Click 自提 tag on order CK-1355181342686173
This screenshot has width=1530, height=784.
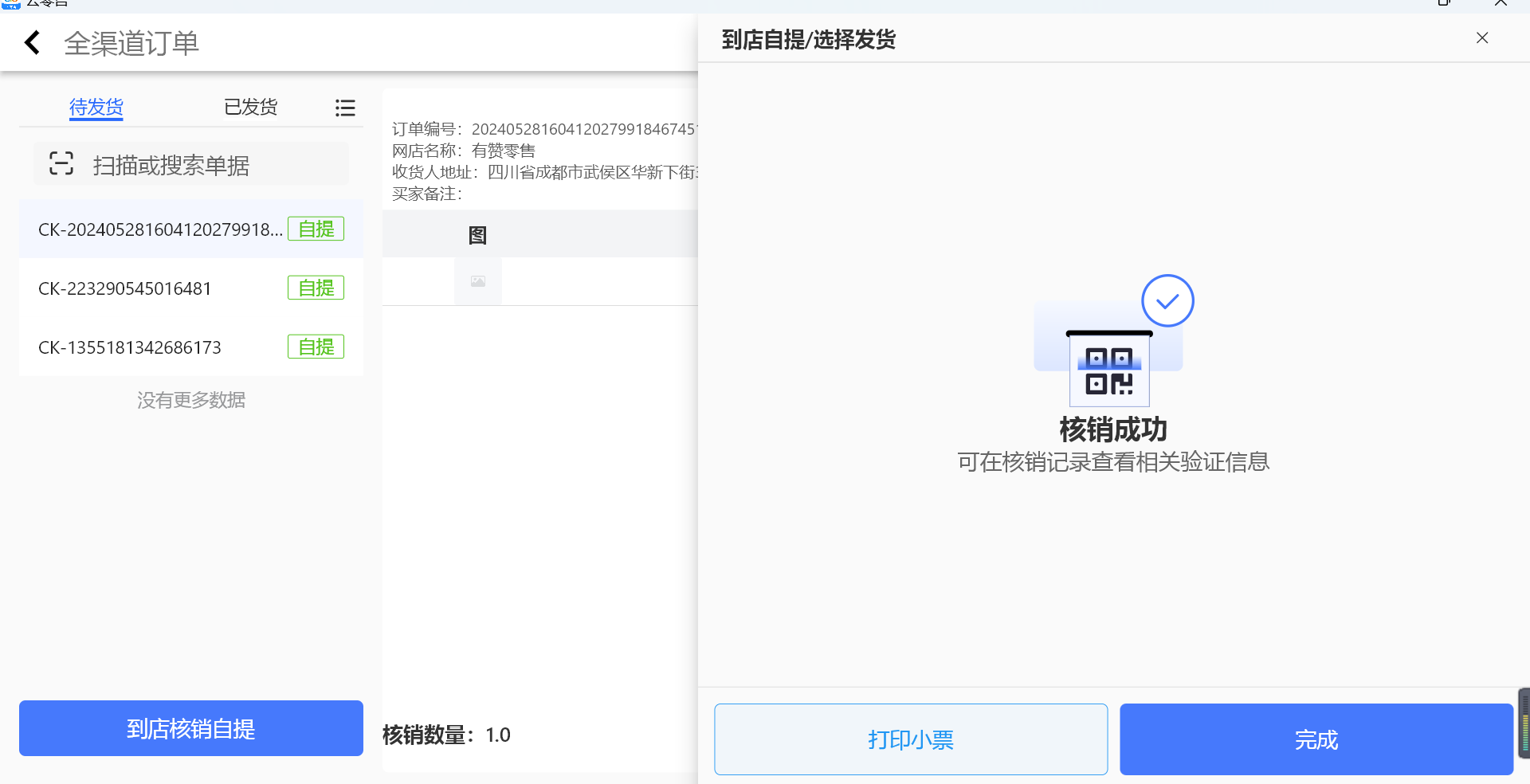316,347
